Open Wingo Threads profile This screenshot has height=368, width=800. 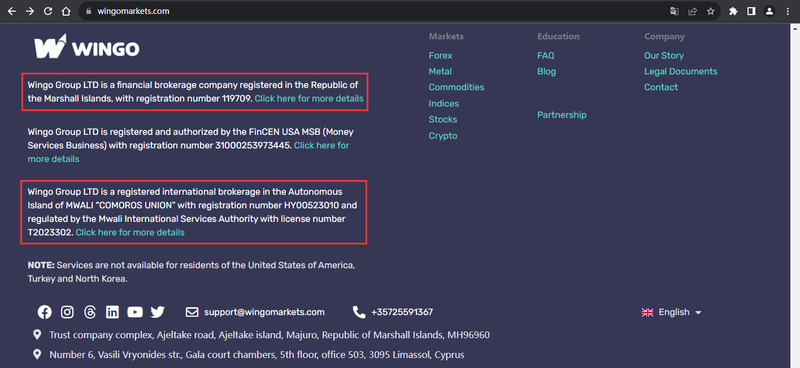click(90, 312)
